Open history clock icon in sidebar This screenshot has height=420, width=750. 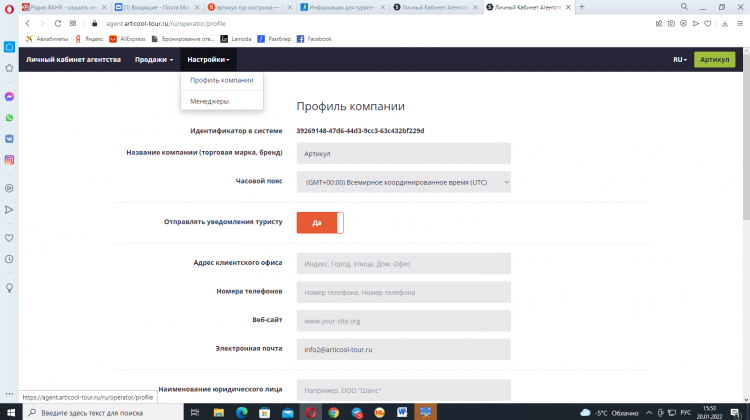tap(9, 259)
